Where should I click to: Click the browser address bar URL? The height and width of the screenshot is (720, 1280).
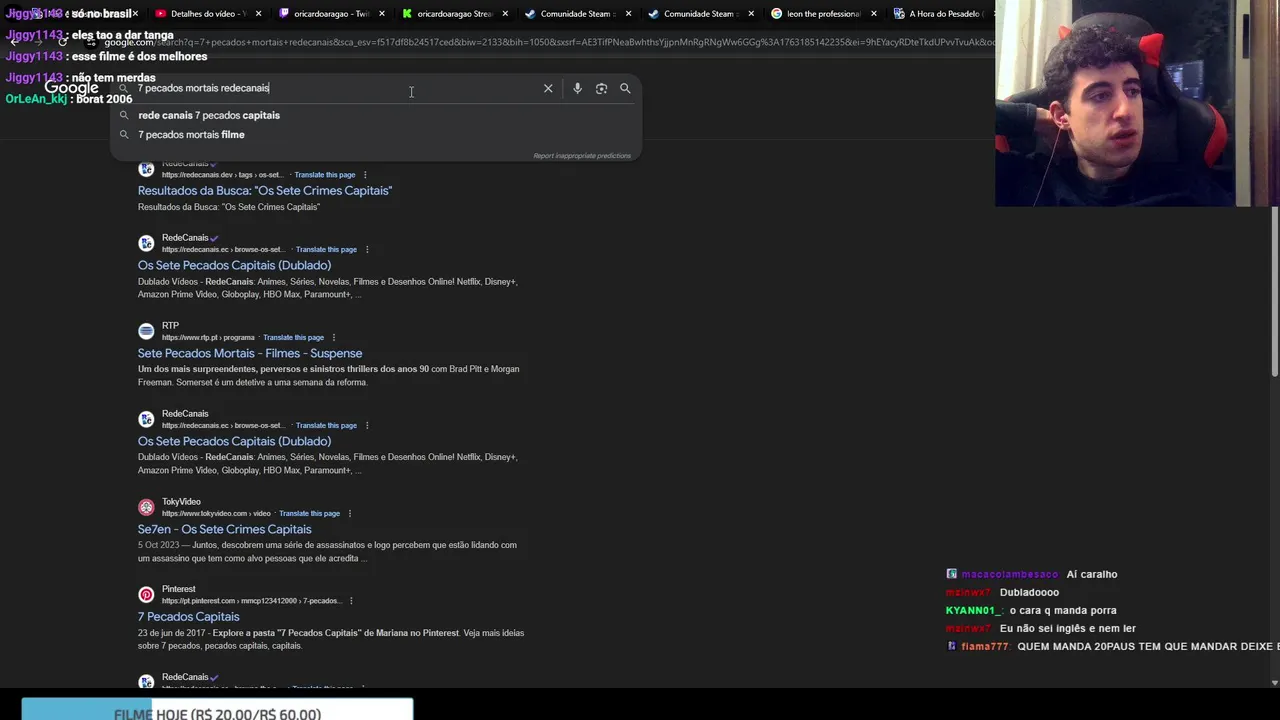(550, 42)
